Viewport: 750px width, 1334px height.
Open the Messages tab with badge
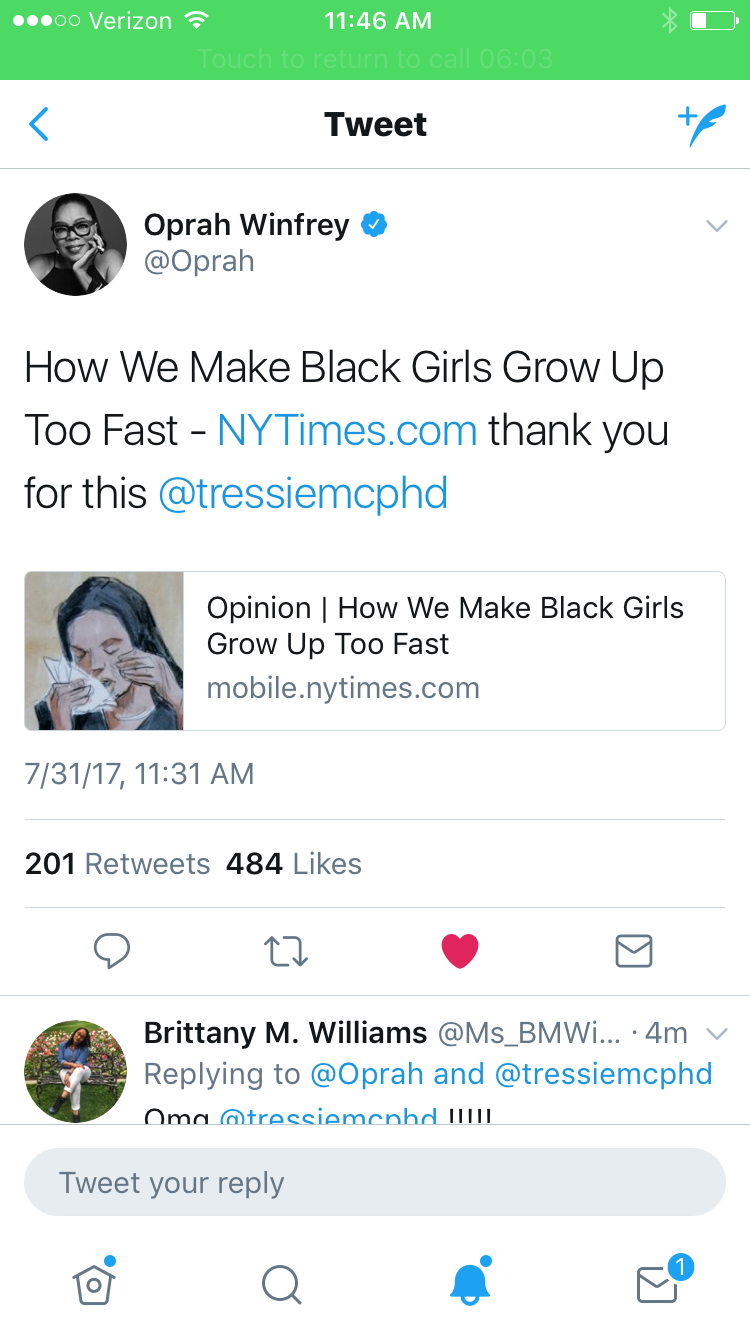[658, 1283]
